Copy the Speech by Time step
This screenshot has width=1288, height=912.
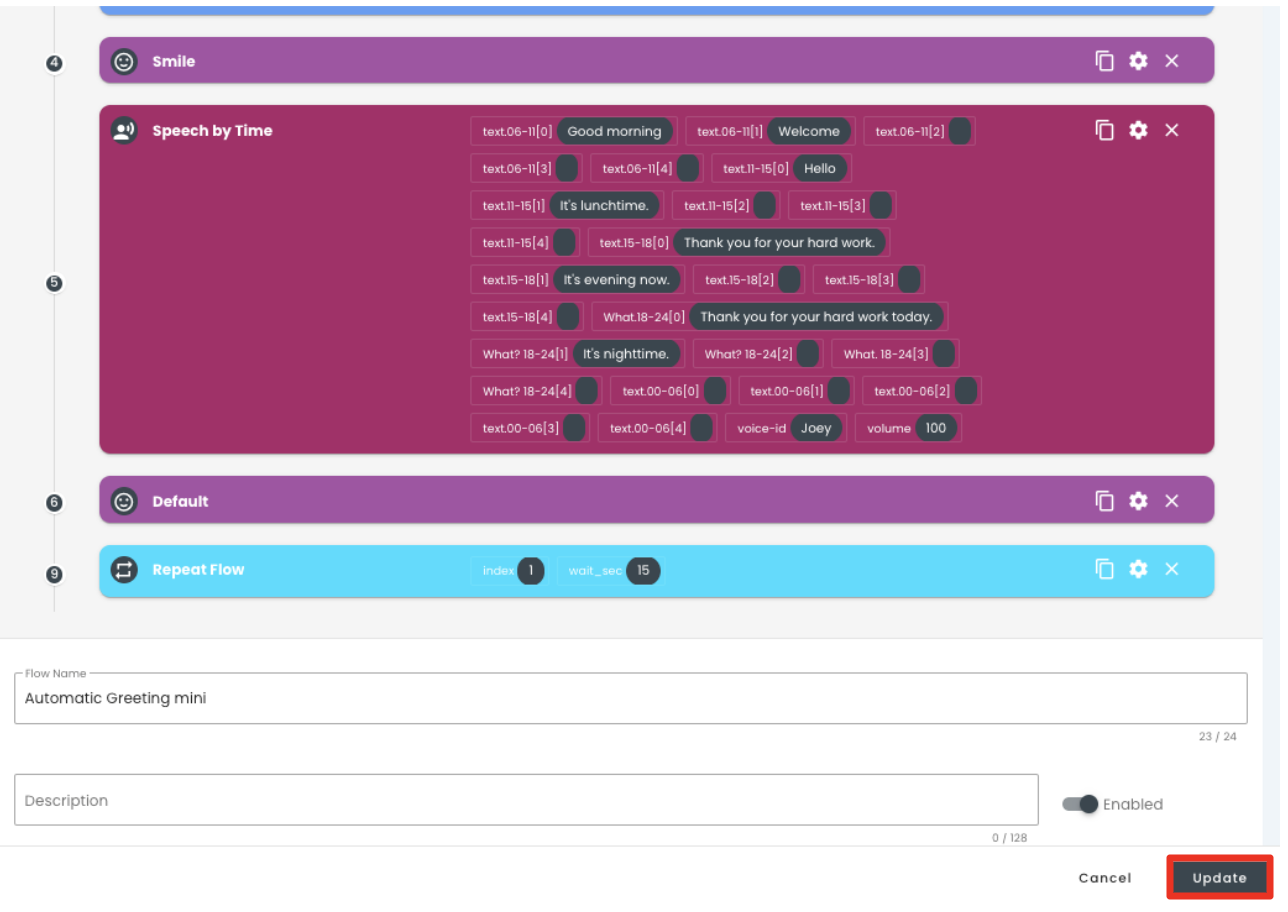click(1105, 130)
